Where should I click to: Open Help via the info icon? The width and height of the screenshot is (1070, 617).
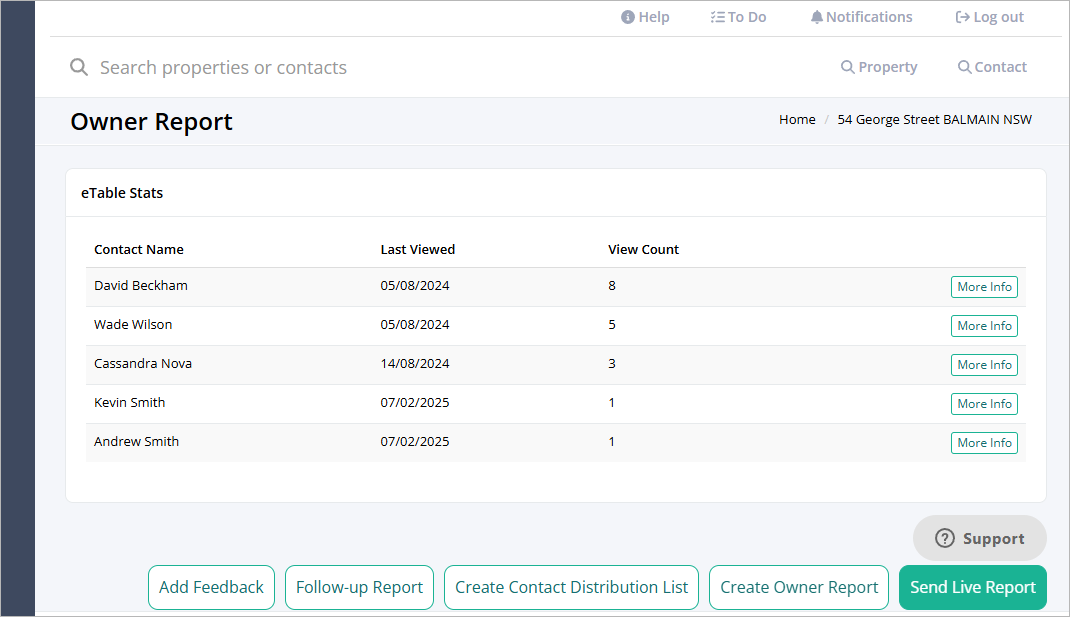coord(627,17)
